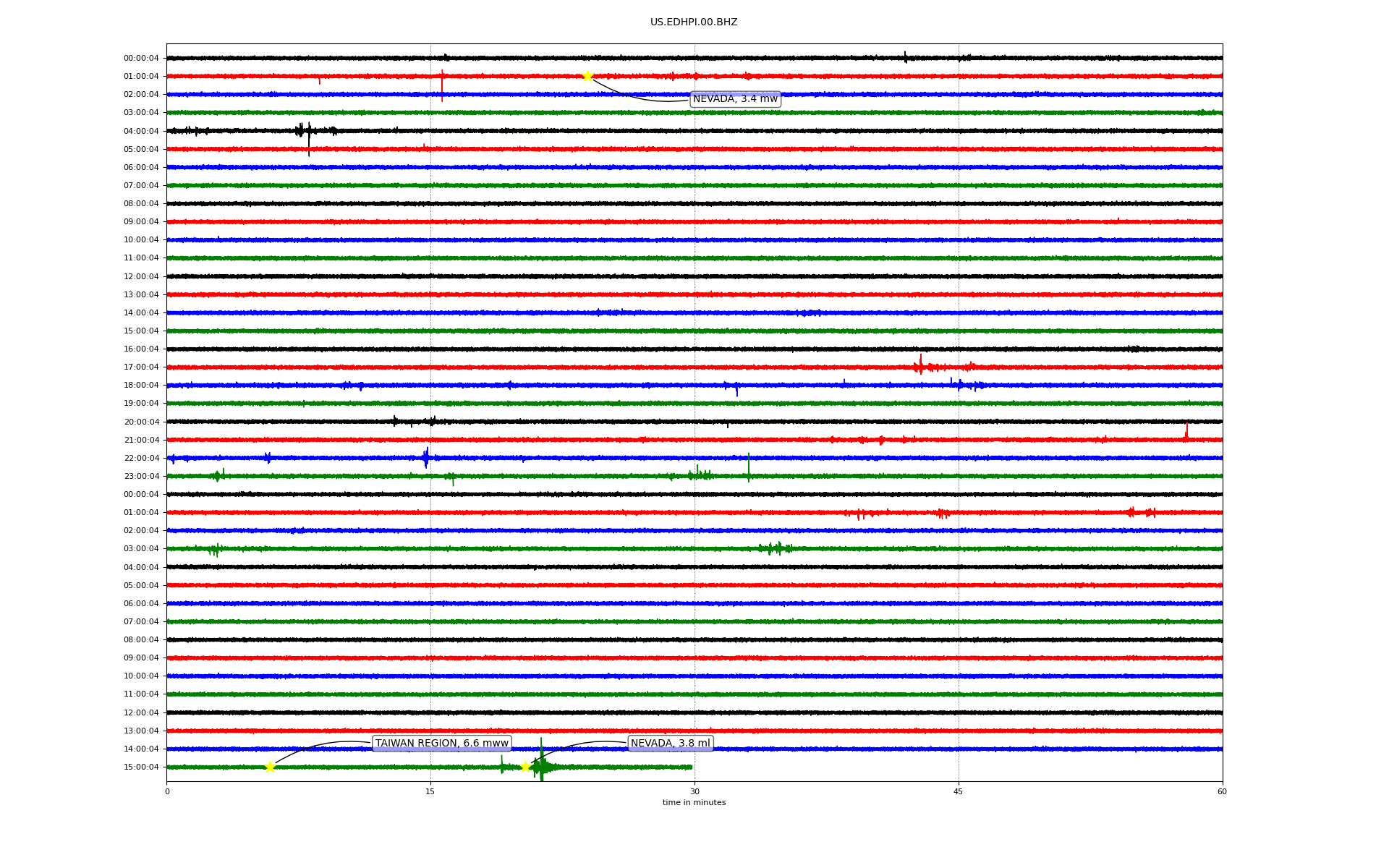1389x868 pixels.
Task: Click the NEVADA, 3.4 mw annotation label
Action: [735, 99]
